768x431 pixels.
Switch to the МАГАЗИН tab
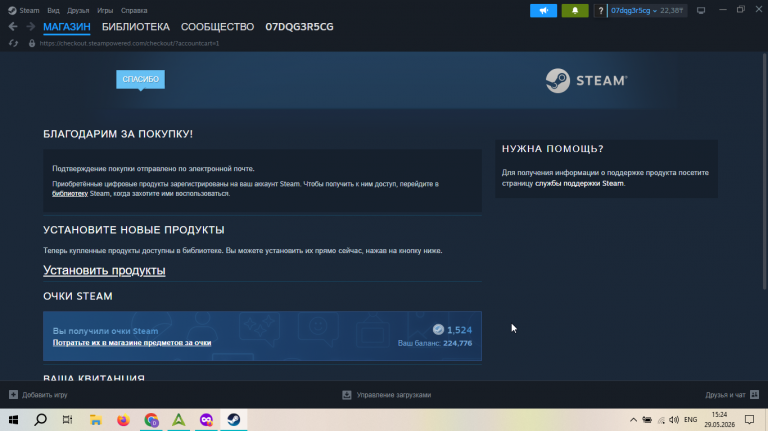click(x=67, y=27)
